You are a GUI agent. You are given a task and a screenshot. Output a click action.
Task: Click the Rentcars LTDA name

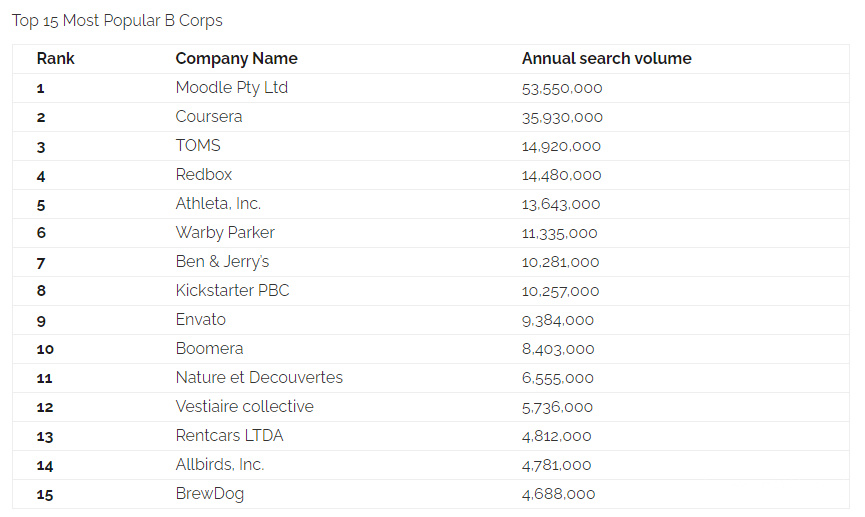point(229,435)
